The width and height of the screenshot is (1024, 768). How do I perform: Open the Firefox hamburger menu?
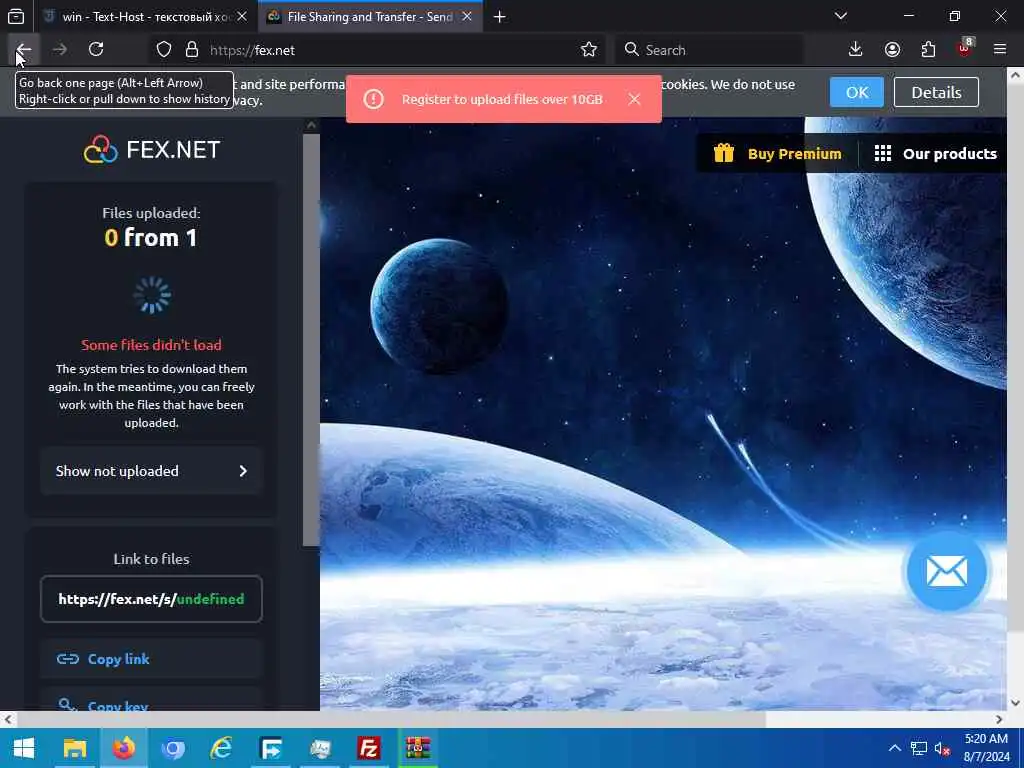pos(1000,50)
